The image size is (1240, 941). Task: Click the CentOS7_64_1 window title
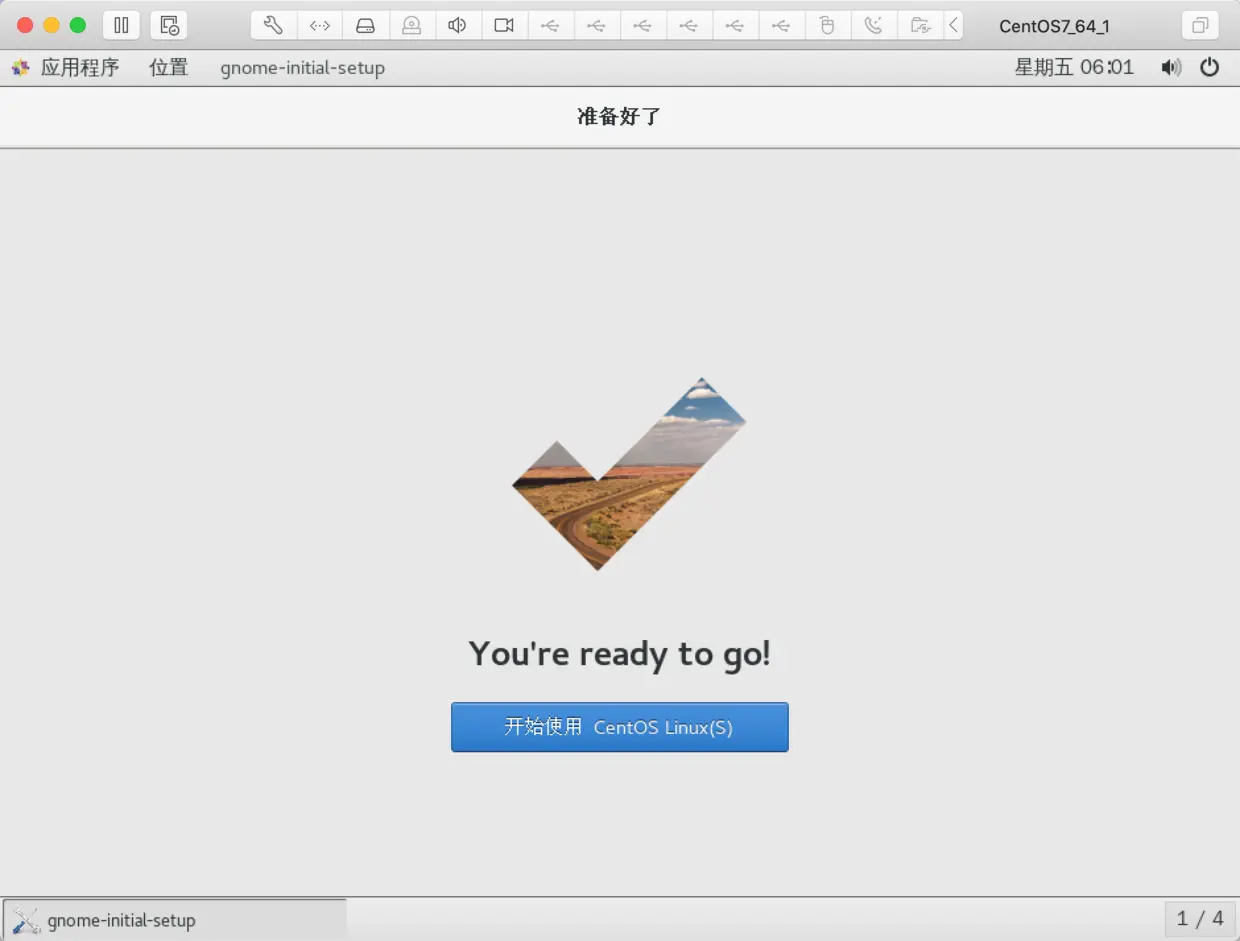1054,26
